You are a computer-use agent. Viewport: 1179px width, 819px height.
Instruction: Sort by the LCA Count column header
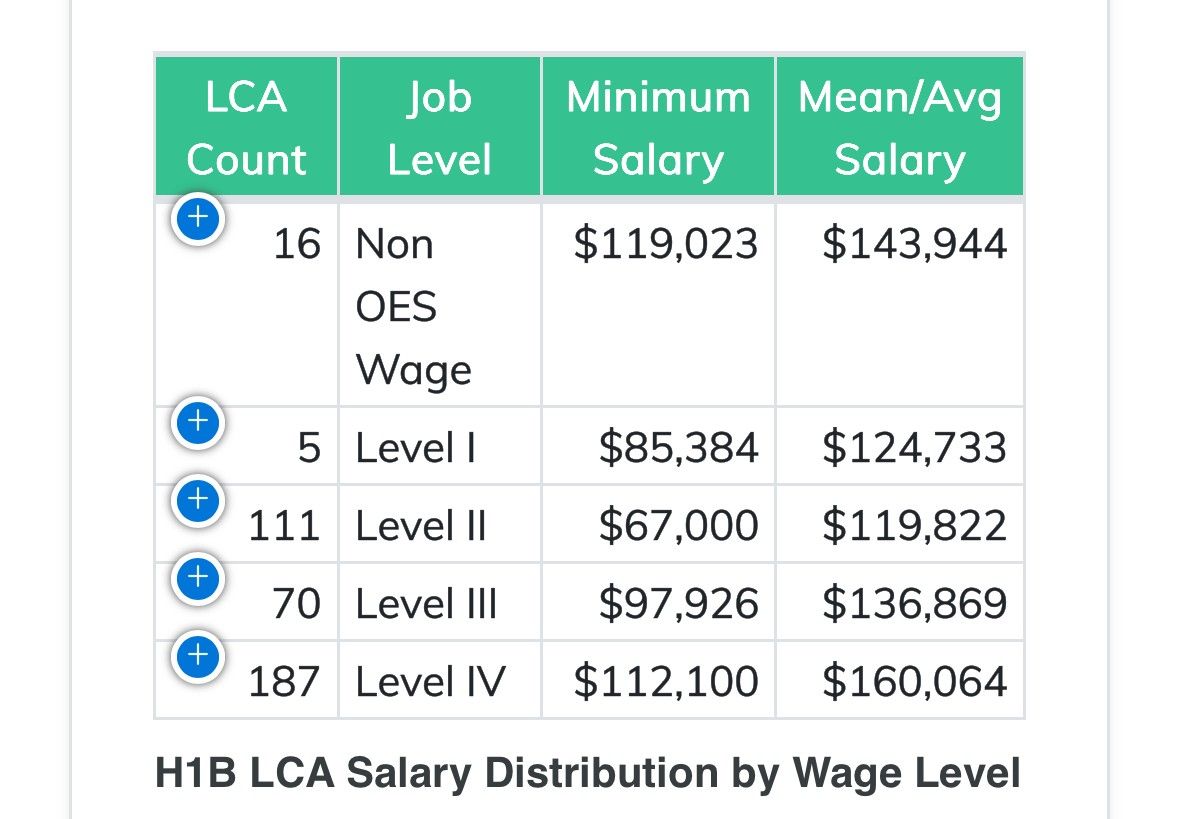click(x=247, y=126)
